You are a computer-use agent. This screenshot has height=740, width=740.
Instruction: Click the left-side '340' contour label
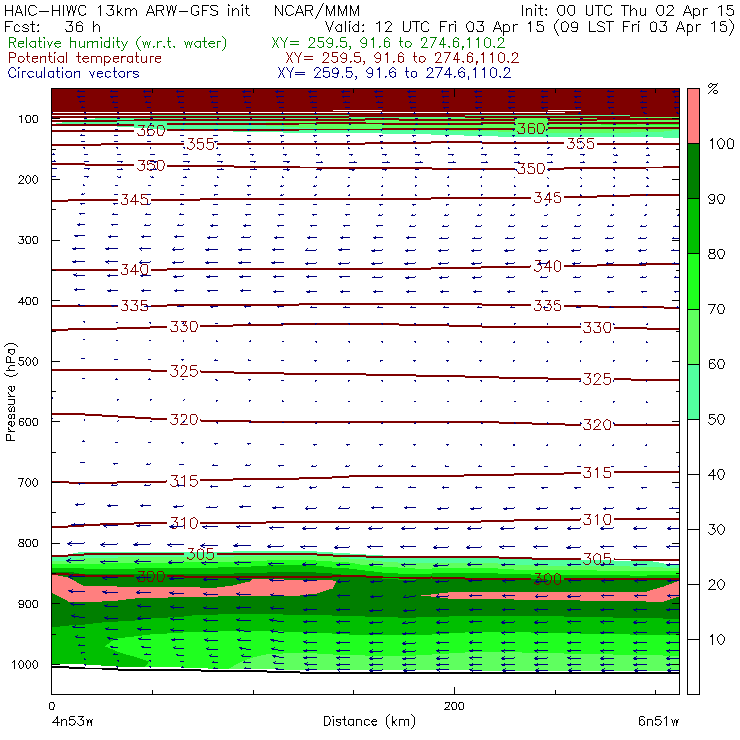click(135, 269)
